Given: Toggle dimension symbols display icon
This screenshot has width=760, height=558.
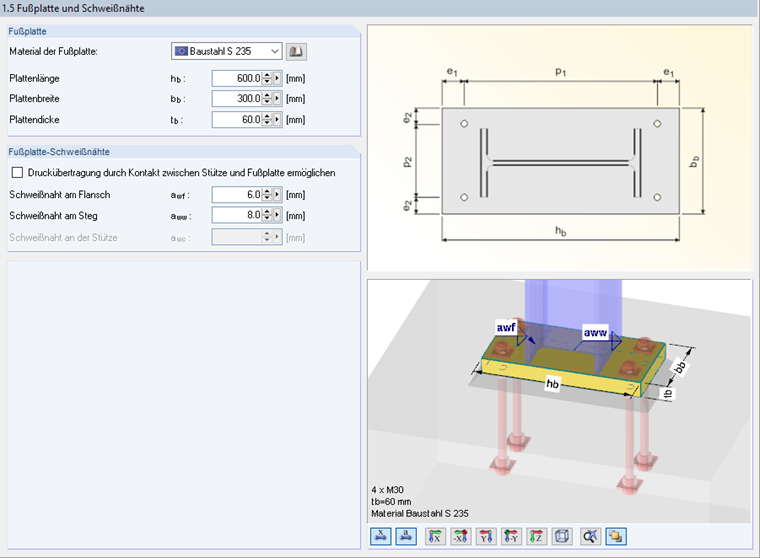Looking at the screenshot, I should pyautogui.click(x=380, y=537).
